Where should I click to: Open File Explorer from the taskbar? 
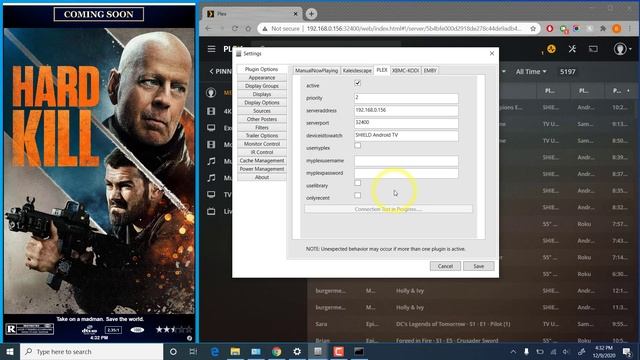point(235,351)
